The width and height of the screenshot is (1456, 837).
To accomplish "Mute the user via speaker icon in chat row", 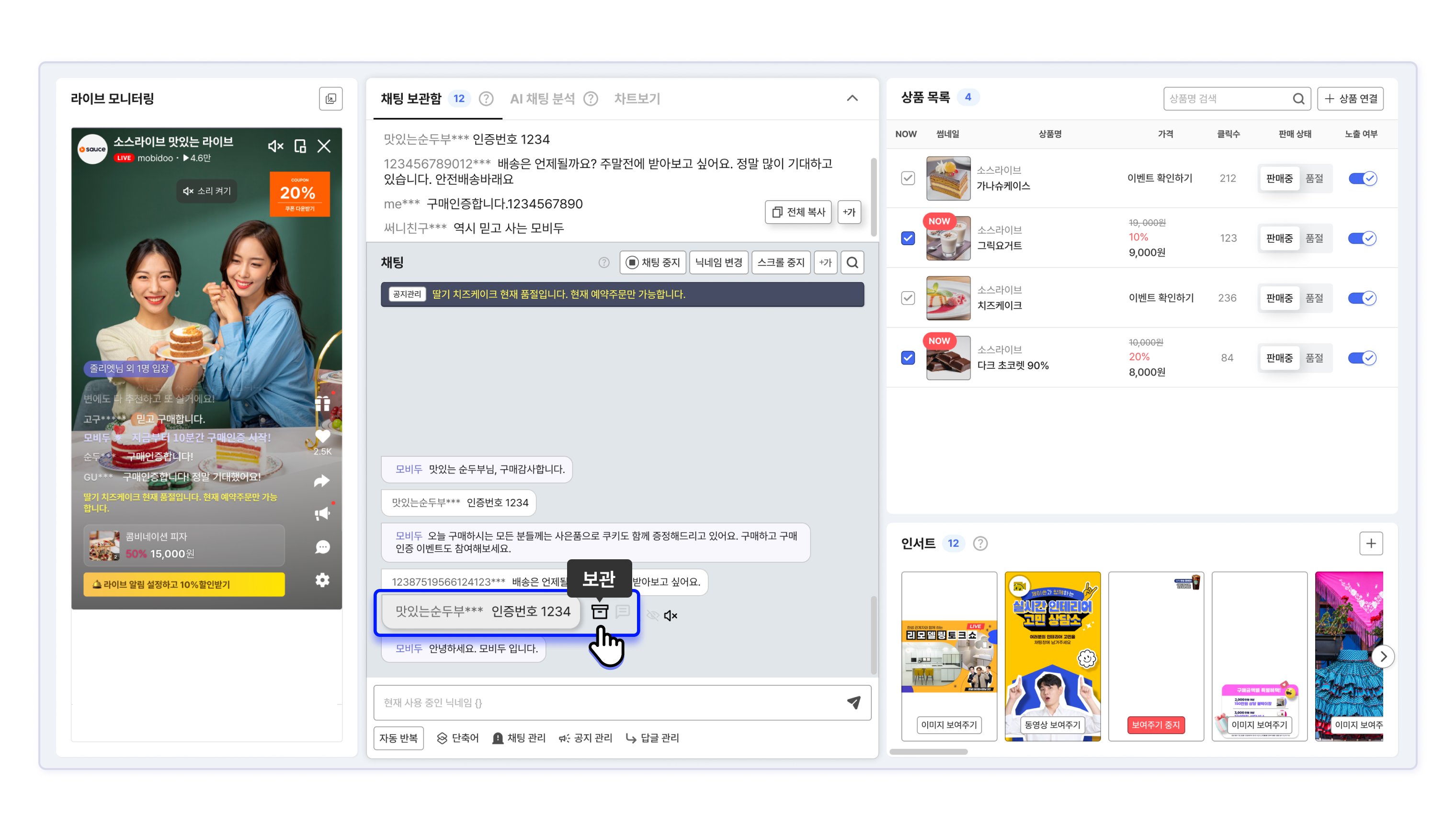I will [x=670, y=616].
